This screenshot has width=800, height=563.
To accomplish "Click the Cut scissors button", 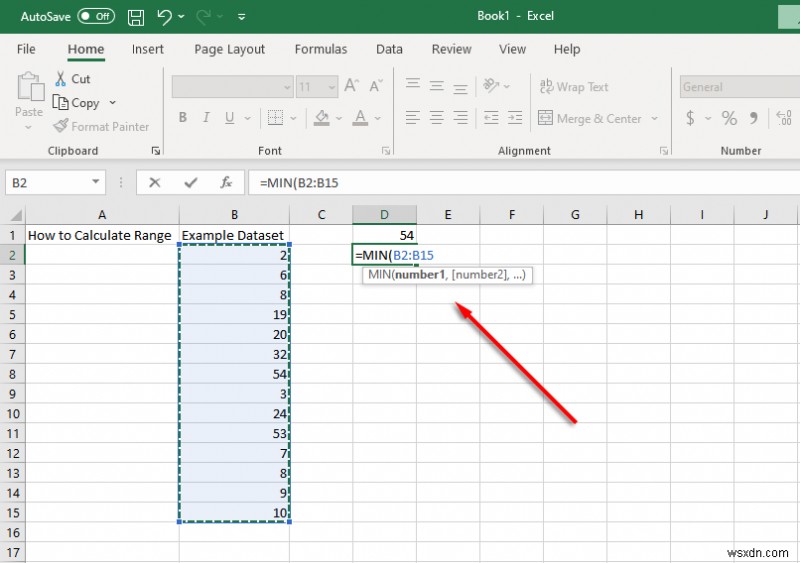I will point(72,79).
